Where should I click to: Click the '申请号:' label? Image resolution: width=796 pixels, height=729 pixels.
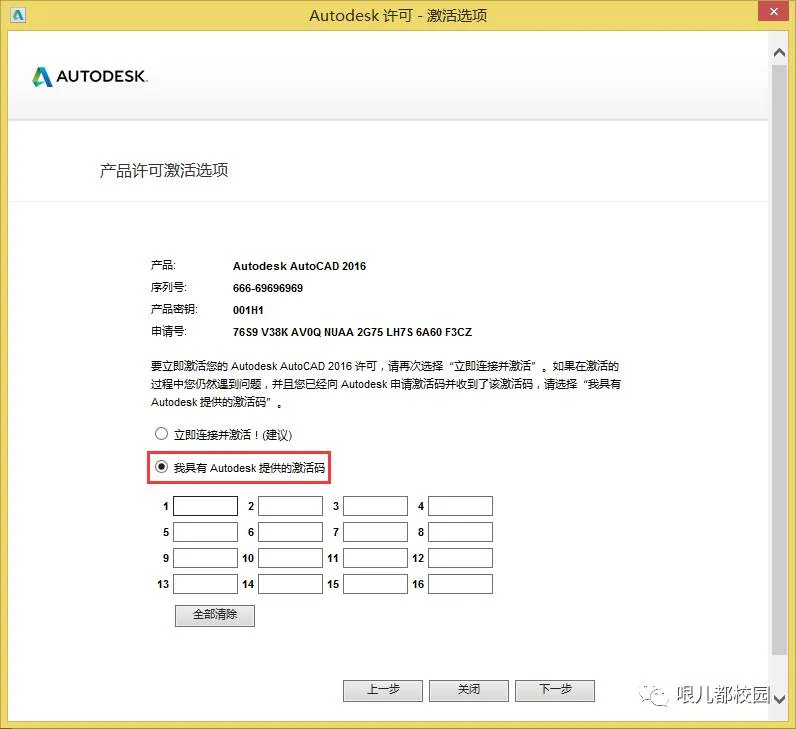point(169,332)
